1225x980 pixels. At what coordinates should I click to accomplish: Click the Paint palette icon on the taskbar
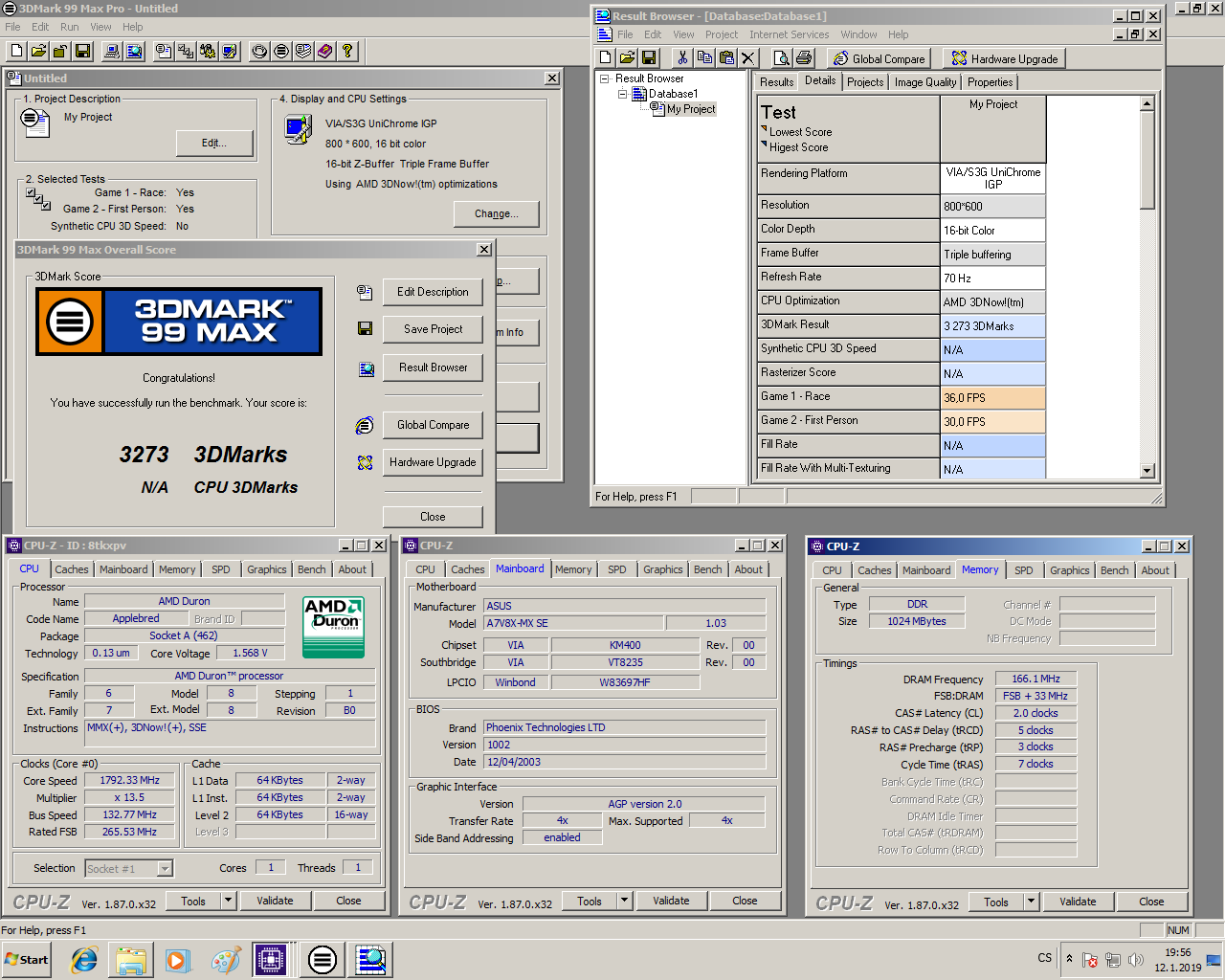(x=226, y=959)
